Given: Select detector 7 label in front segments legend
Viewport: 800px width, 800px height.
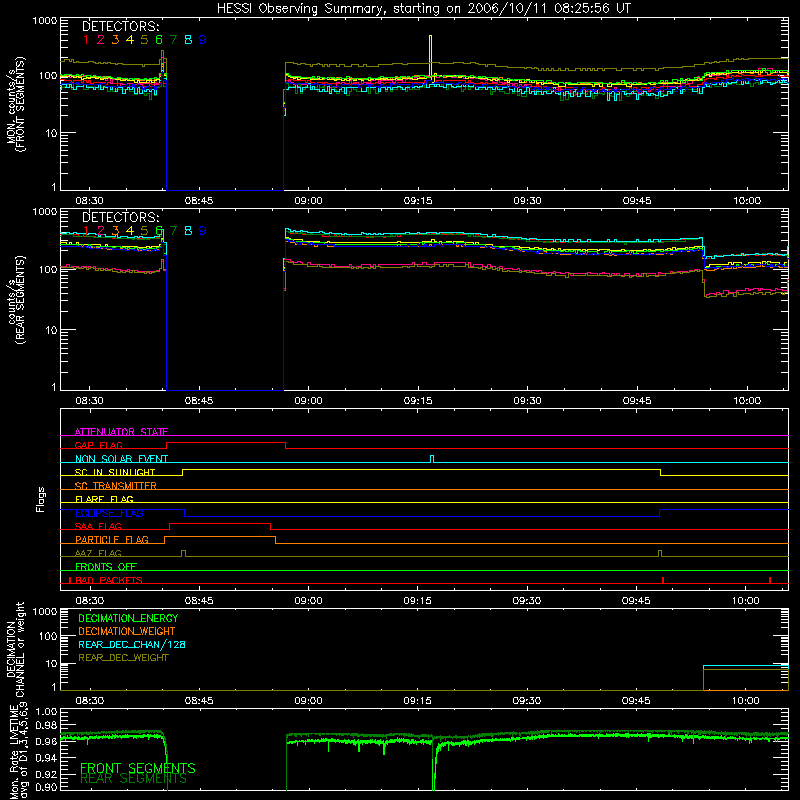Looking at the screenshot, I should tap(173, 40).
